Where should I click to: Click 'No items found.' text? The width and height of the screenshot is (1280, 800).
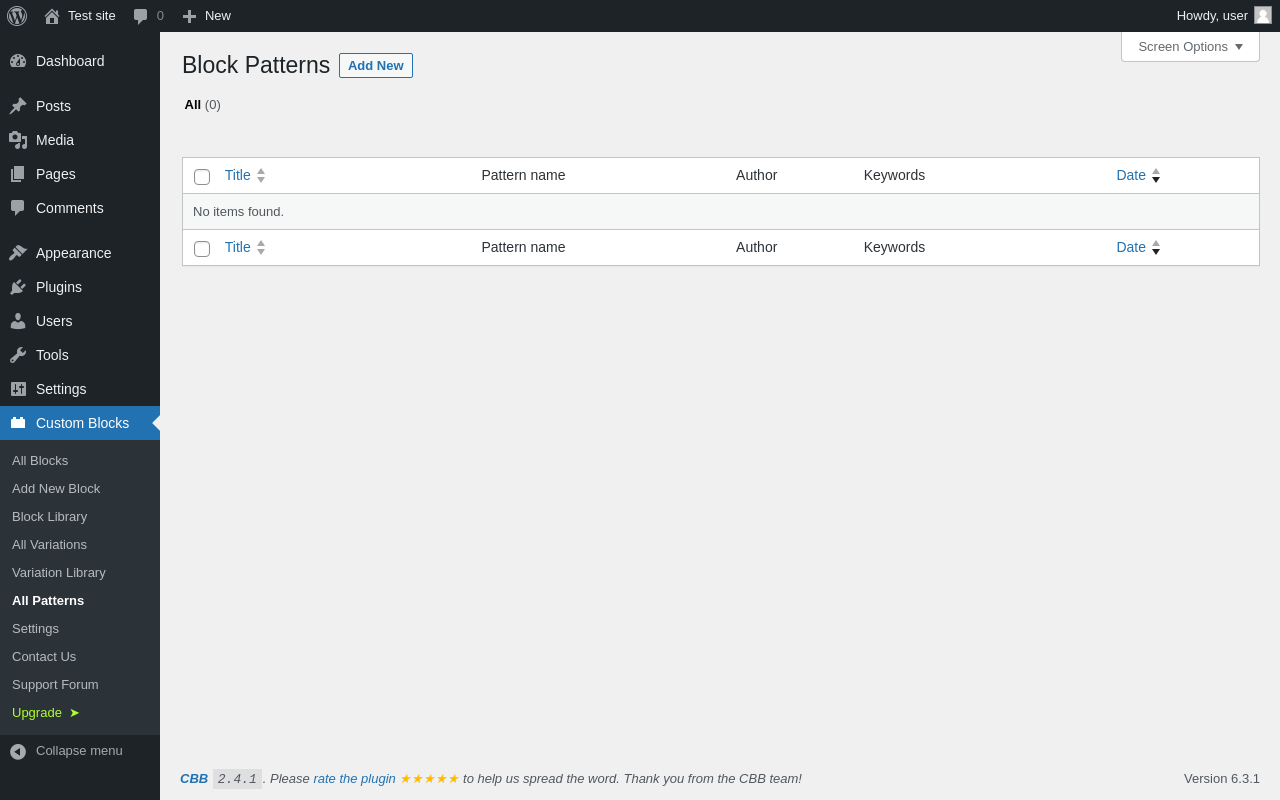pyautogui.click(x=238, y=212)
